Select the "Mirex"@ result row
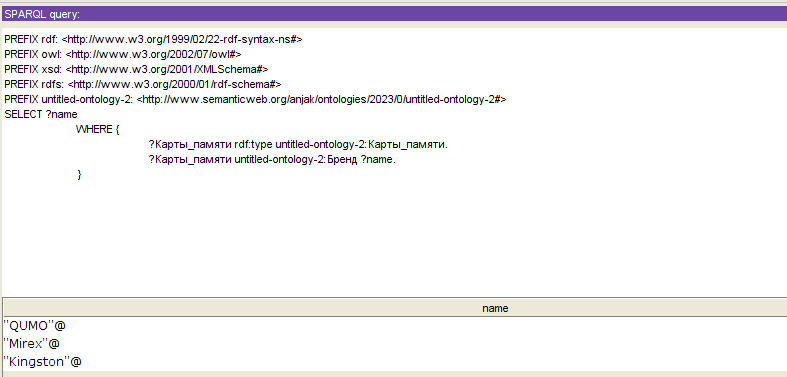Image resolution: width=787 pixels, height=377 pixels. [395, 344]
